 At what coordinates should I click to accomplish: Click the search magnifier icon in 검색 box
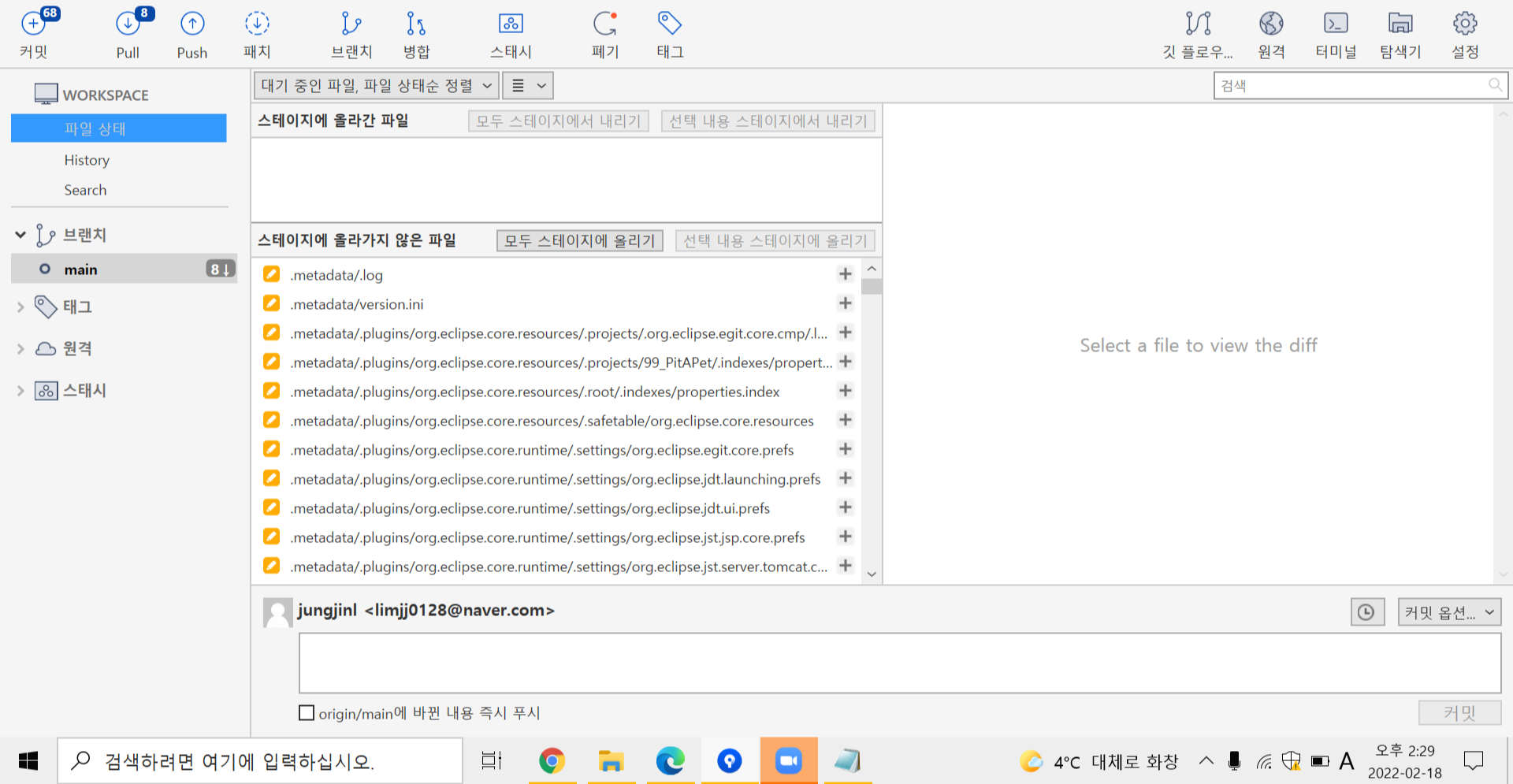point(1494,85)
